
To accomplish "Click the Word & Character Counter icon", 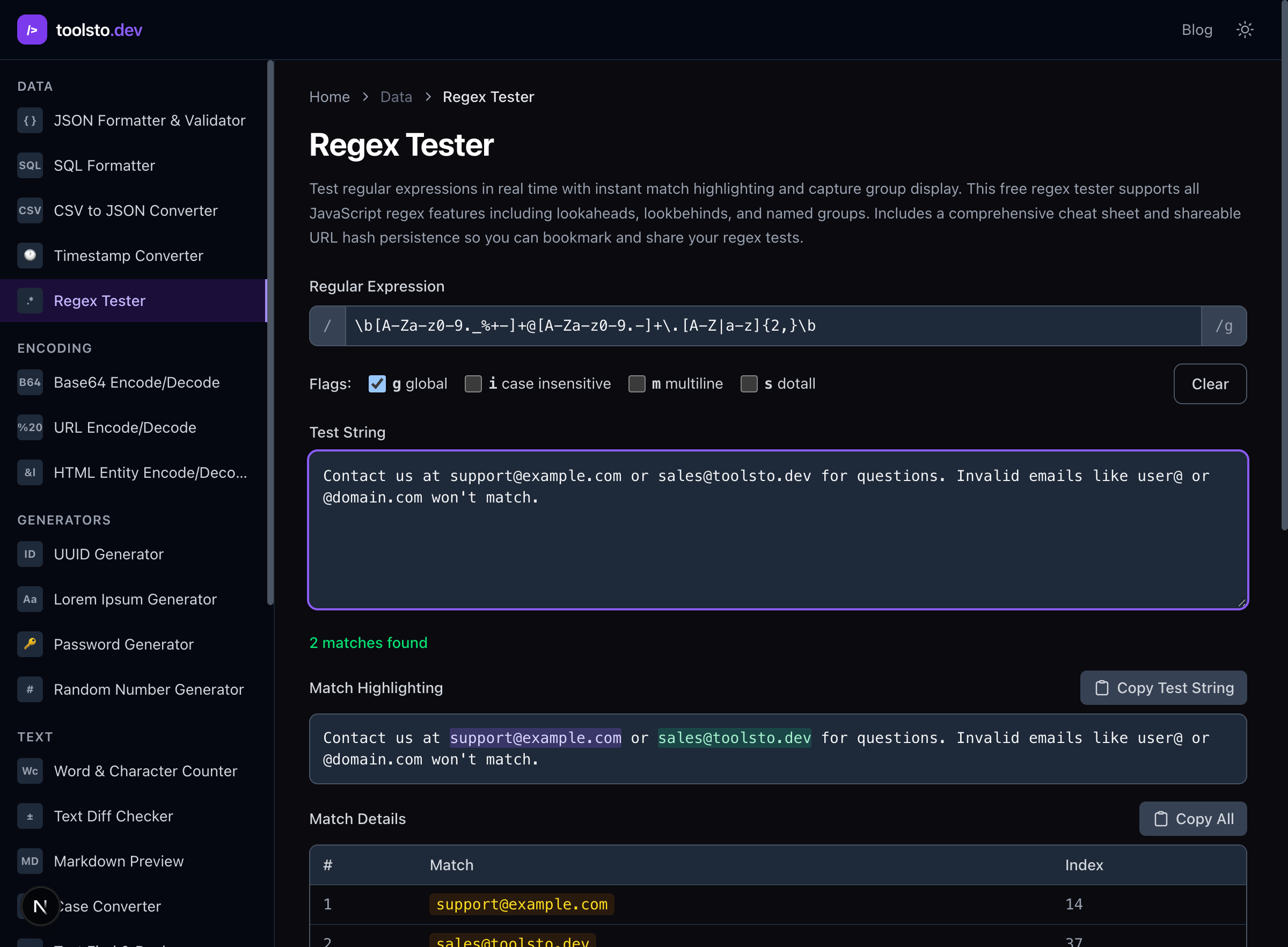I will pyautogui.click(x=30, y=771).
